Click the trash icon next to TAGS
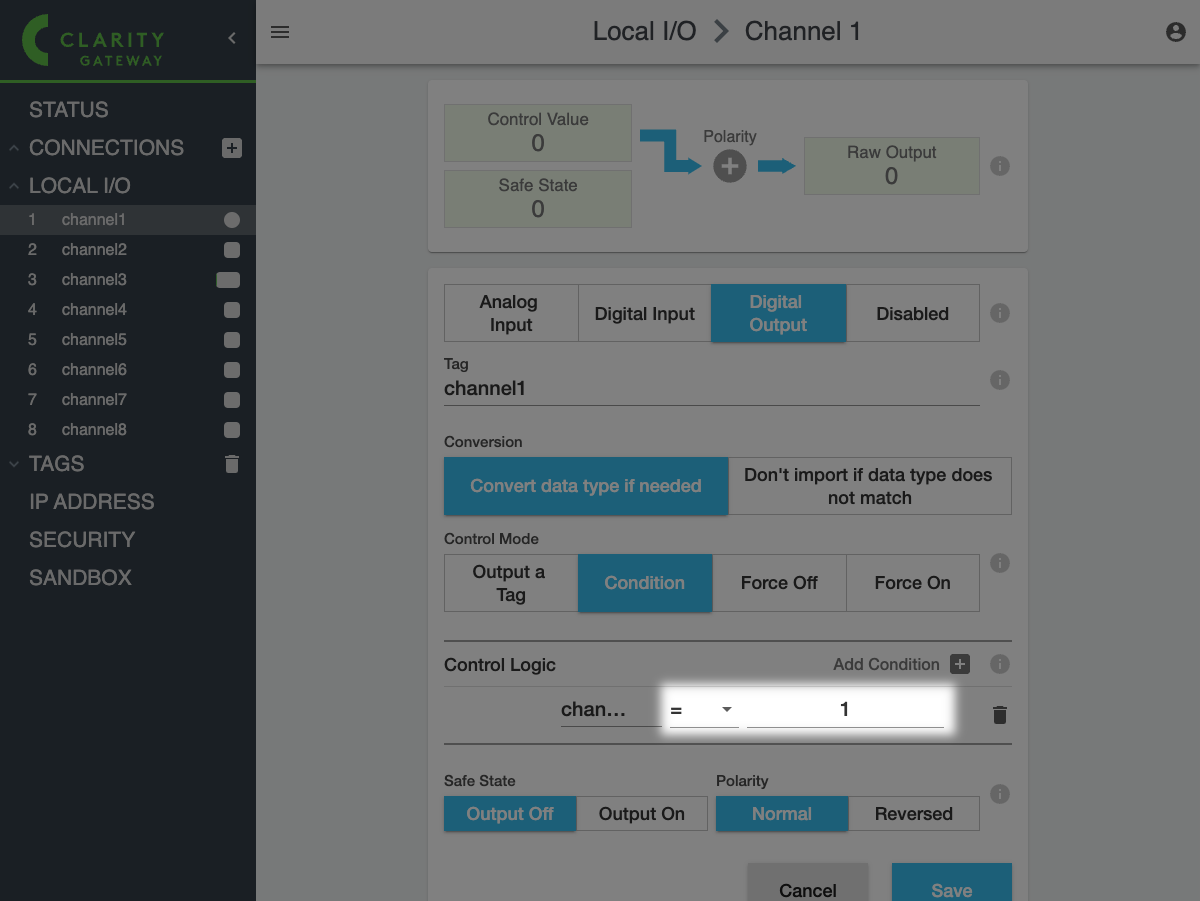 (x=232, y=464)
